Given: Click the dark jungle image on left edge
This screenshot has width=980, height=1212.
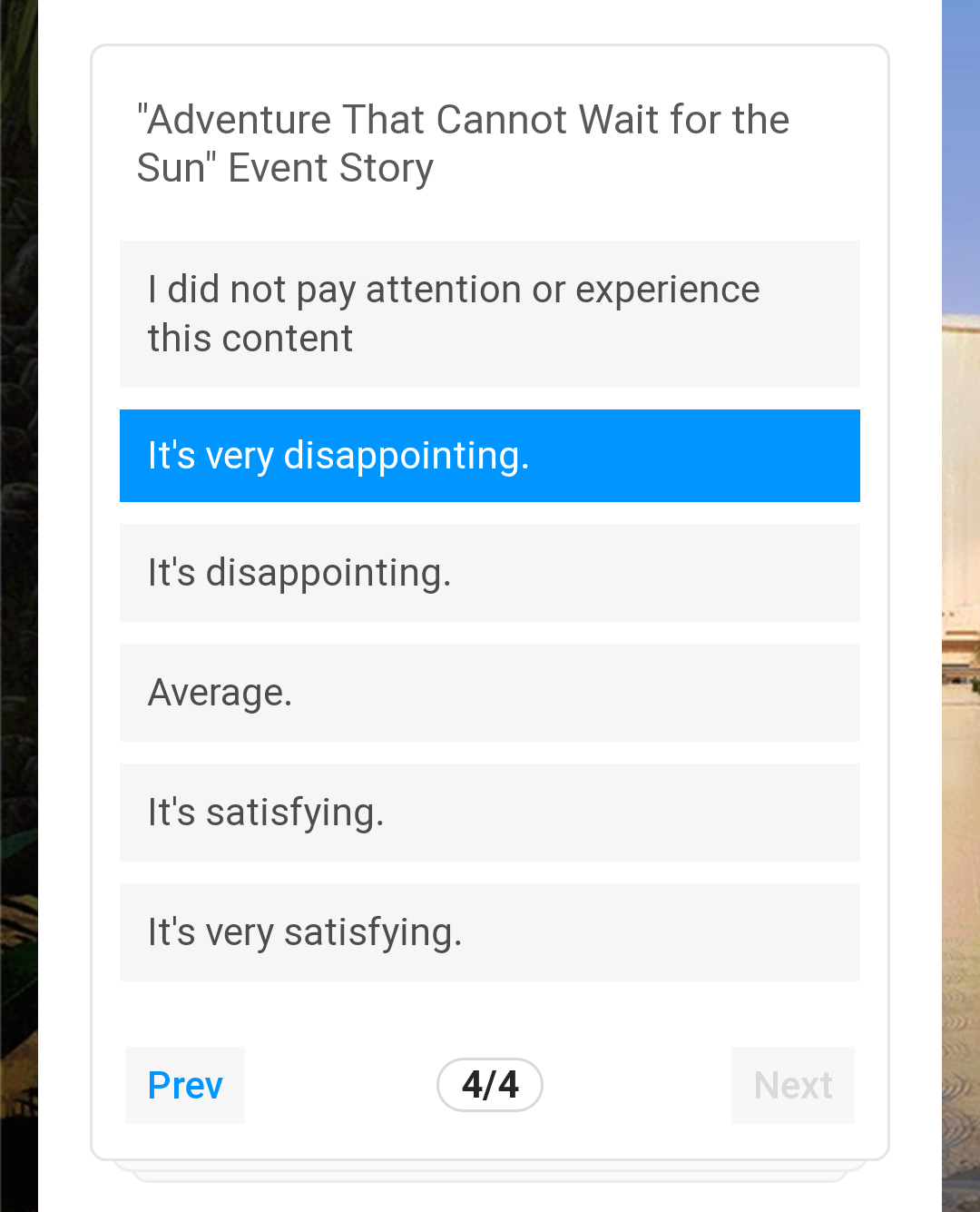Looking at the screenshot, I should tap(19, 606).
